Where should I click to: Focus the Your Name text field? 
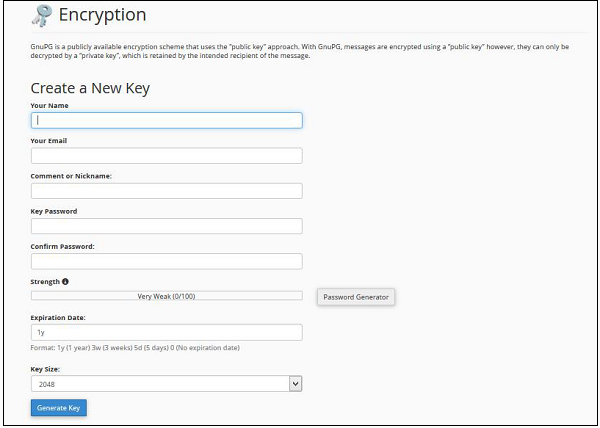[166, 120]
